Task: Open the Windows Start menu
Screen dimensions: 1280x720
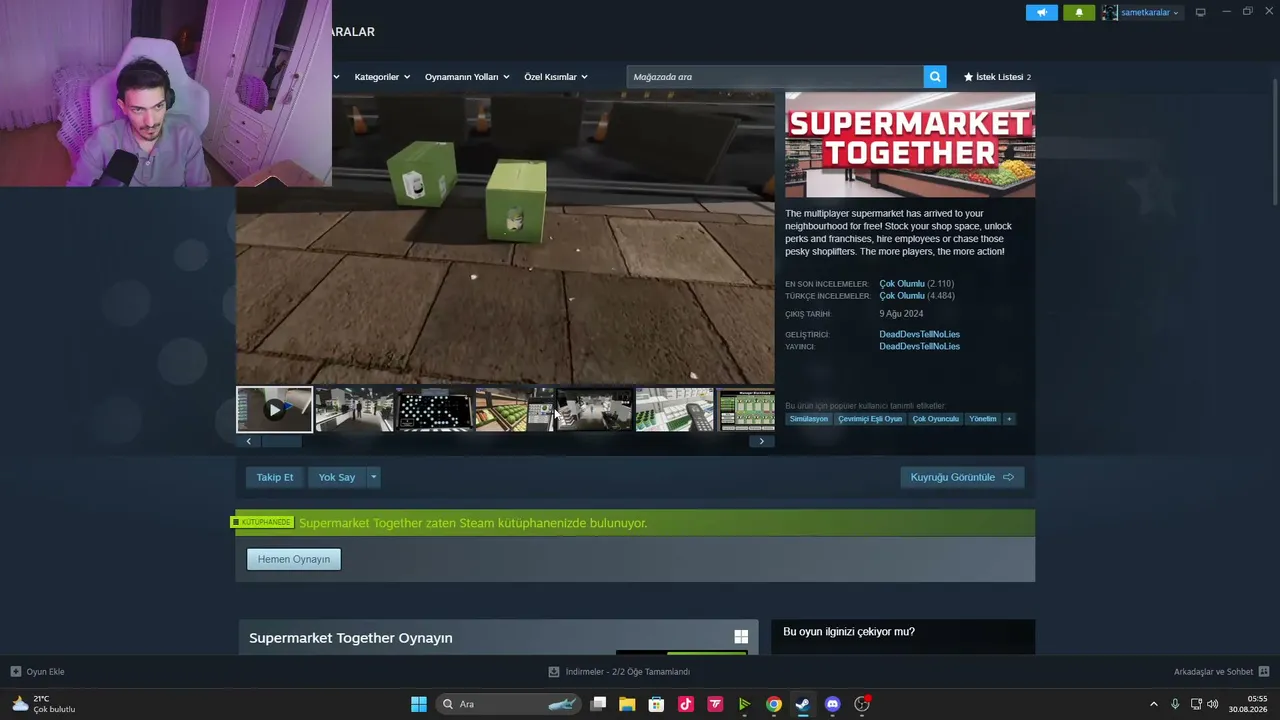Action: point(419,704)
